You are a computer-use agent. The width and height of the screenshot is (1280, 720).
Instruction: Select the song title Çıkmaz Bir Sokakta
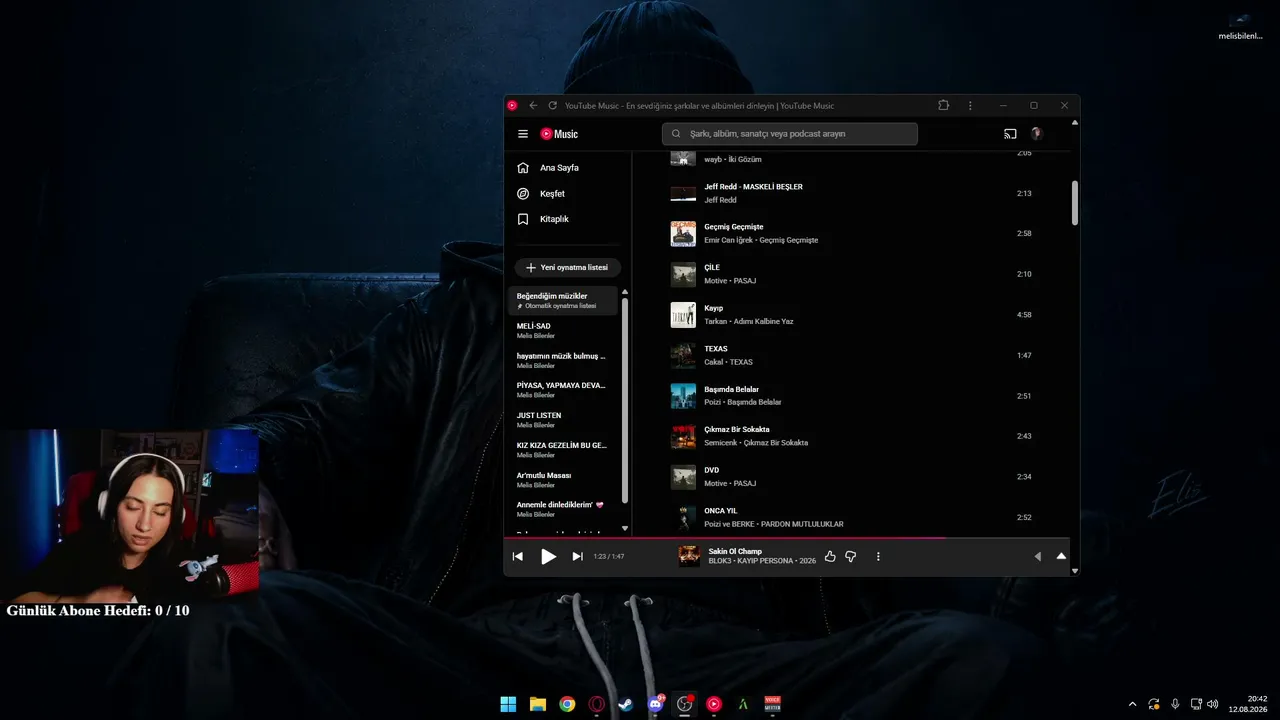737,429
